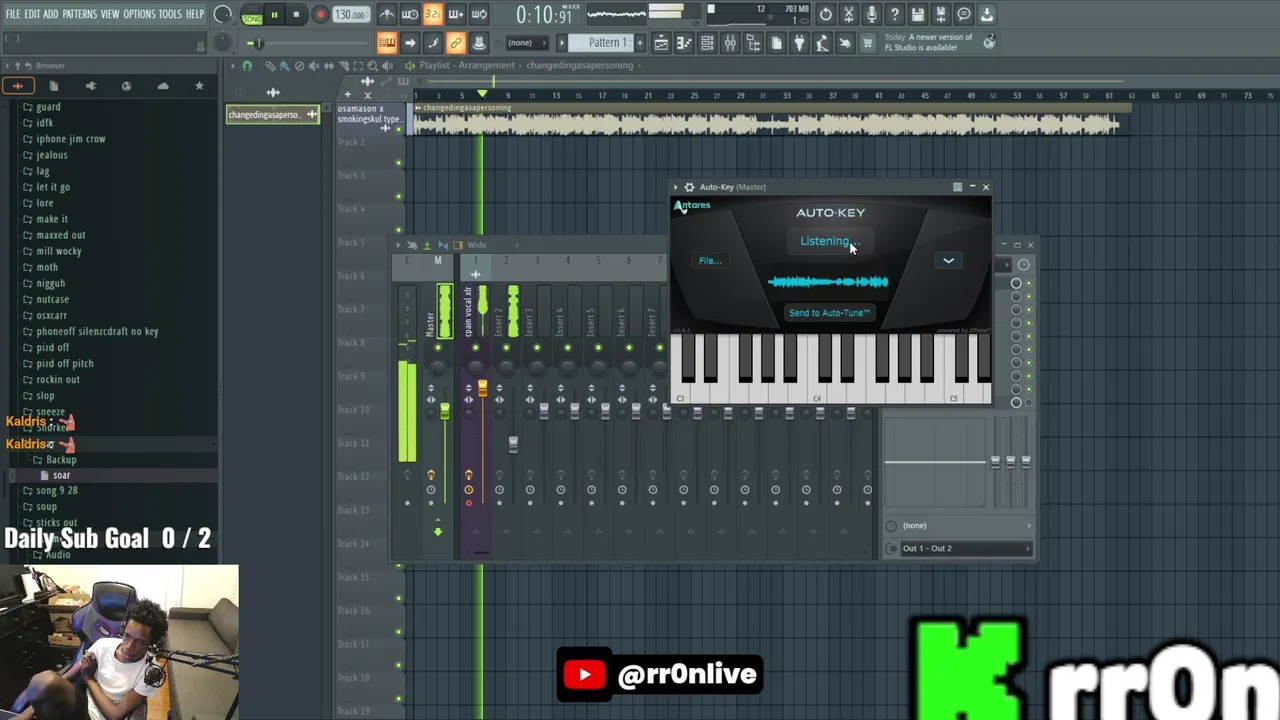The image size is (1280, 720).
Task: Toggle the playlist snap magnet icon
Action: click(248, 66)
